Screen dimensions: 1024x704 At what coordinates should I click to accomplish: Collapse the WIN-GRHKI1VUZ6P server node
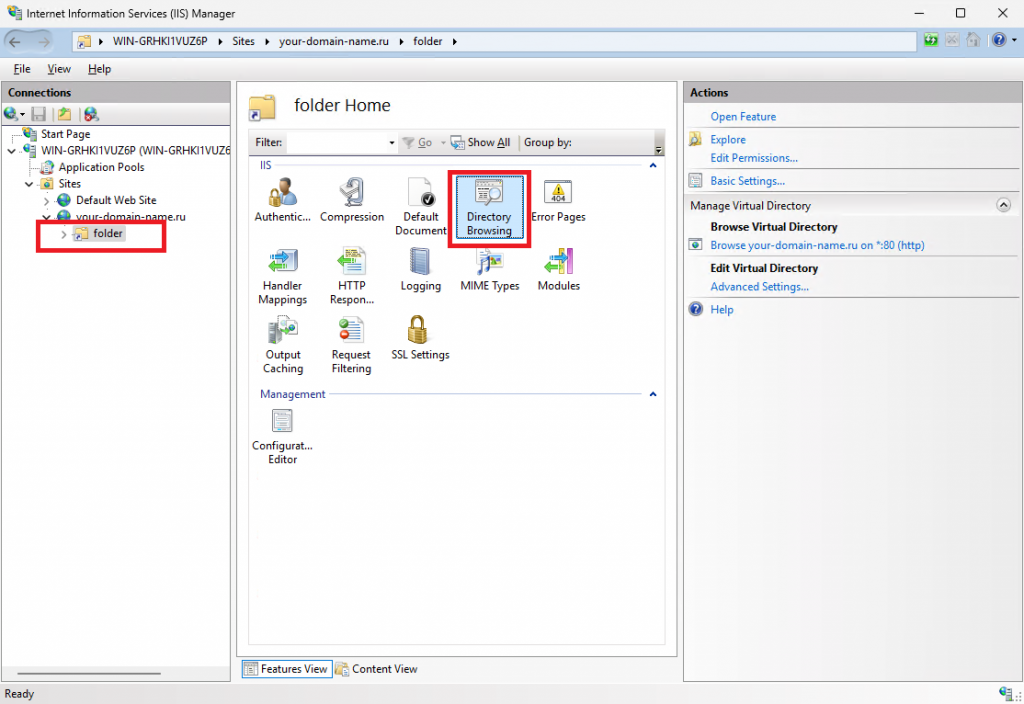click(x=12, y=151)
